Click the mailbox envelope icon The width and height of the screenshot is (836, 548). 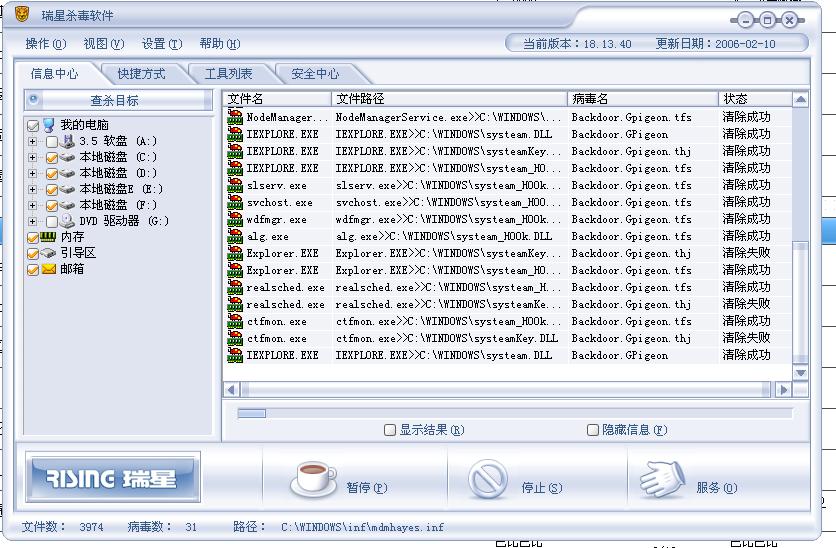click(x=49, y=269)
